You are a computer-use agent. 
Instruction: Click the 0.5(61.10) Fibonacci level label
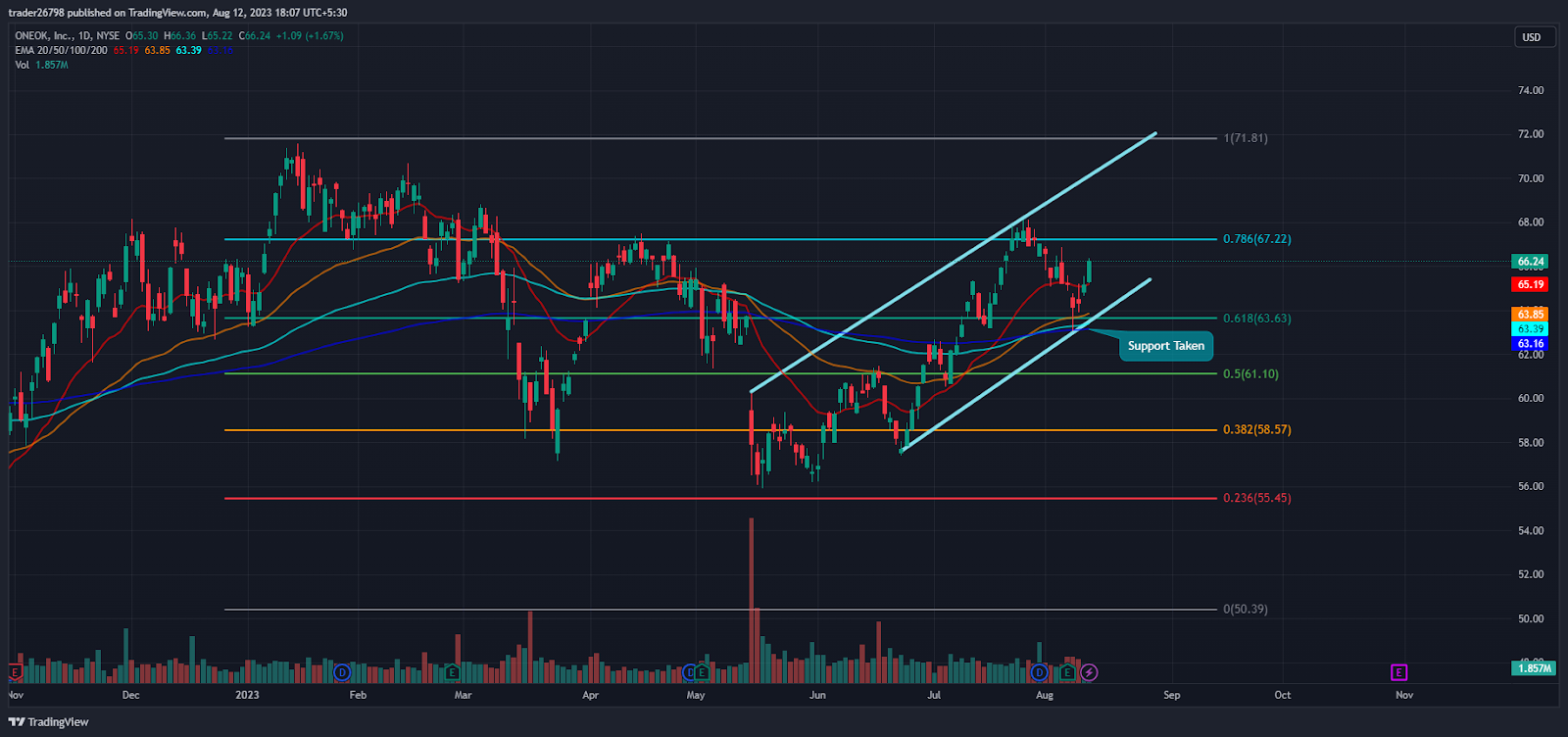pyautogui.click(x=1250, y=374)
